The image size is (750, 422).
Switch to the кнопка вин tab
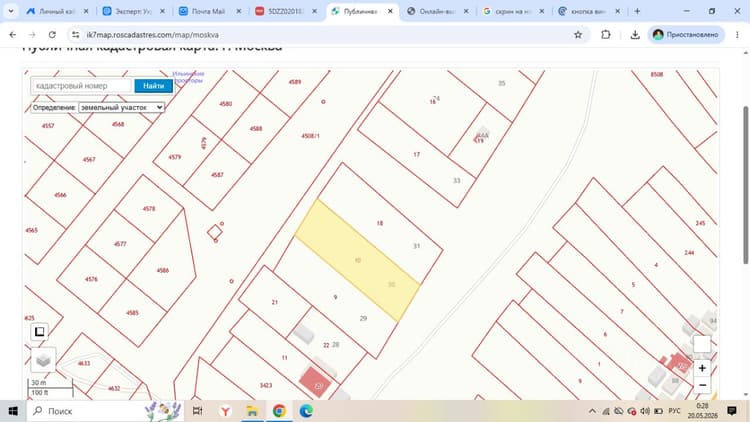coord(589,11)
